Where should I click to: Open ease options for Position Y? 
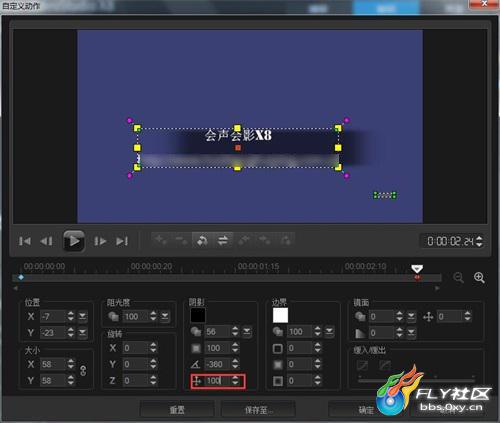(x=82, y=332)
